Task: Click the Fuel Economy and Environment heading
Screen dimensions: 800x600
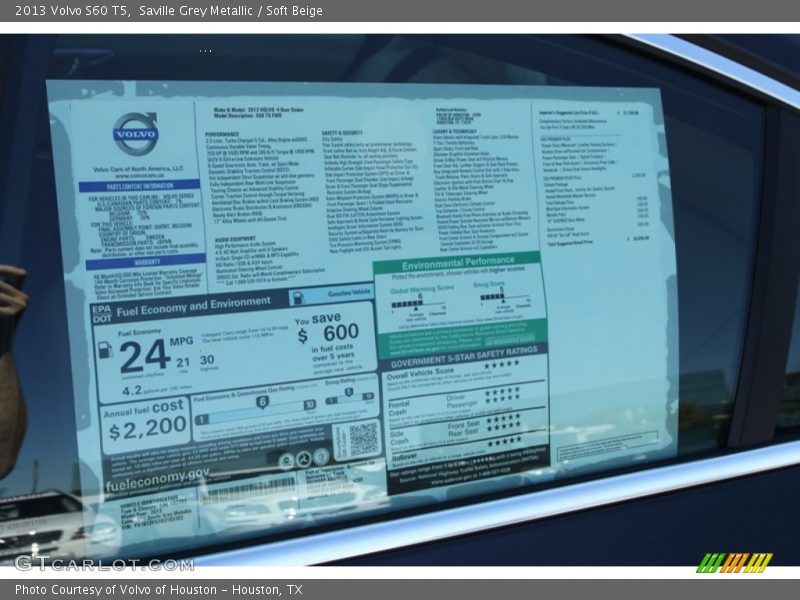Action: 193,306
